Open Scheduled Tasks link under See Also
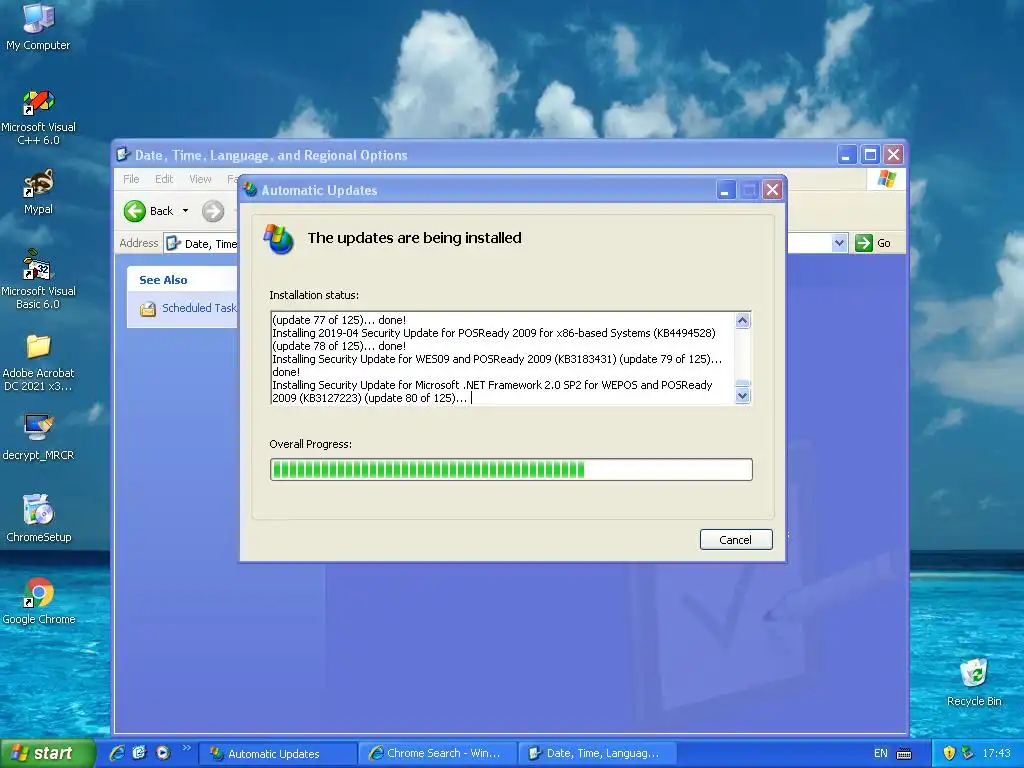This screenshot has height=768, width=1024. [199, 308]
